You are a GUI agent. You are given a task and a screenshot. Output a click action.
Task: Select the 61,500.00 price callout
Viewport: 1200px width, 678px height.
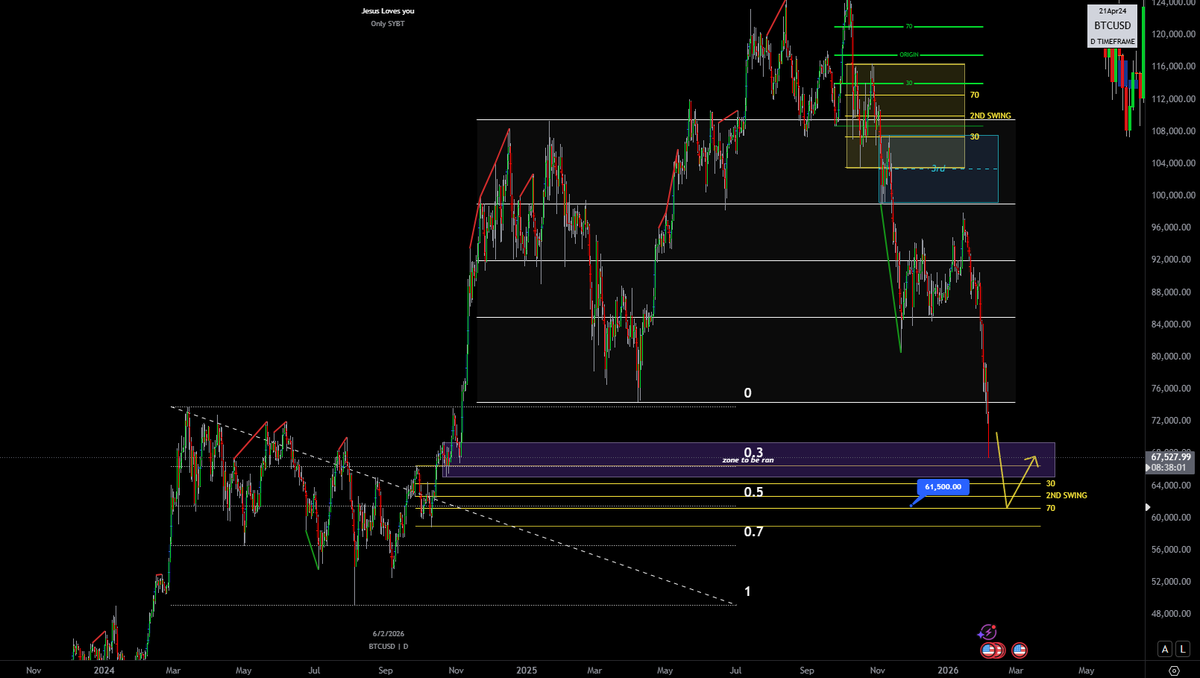943,487
